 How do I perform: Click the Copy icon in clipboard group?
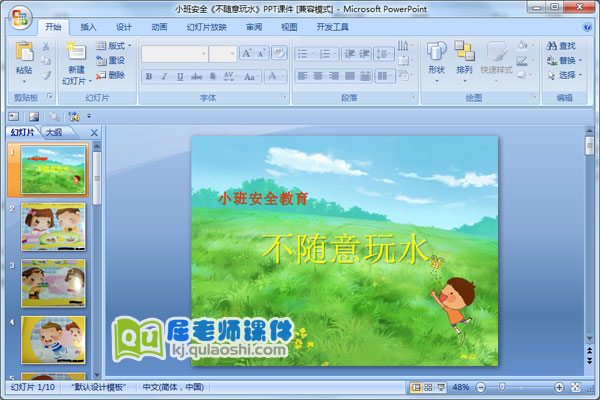(46, 60)
